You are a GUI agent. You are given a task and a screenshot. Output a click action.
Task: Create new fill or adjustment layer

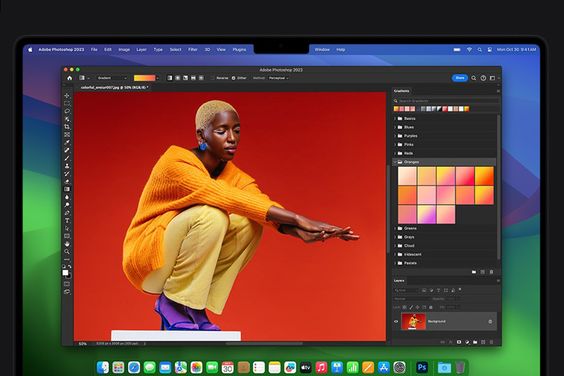point(467,342)
